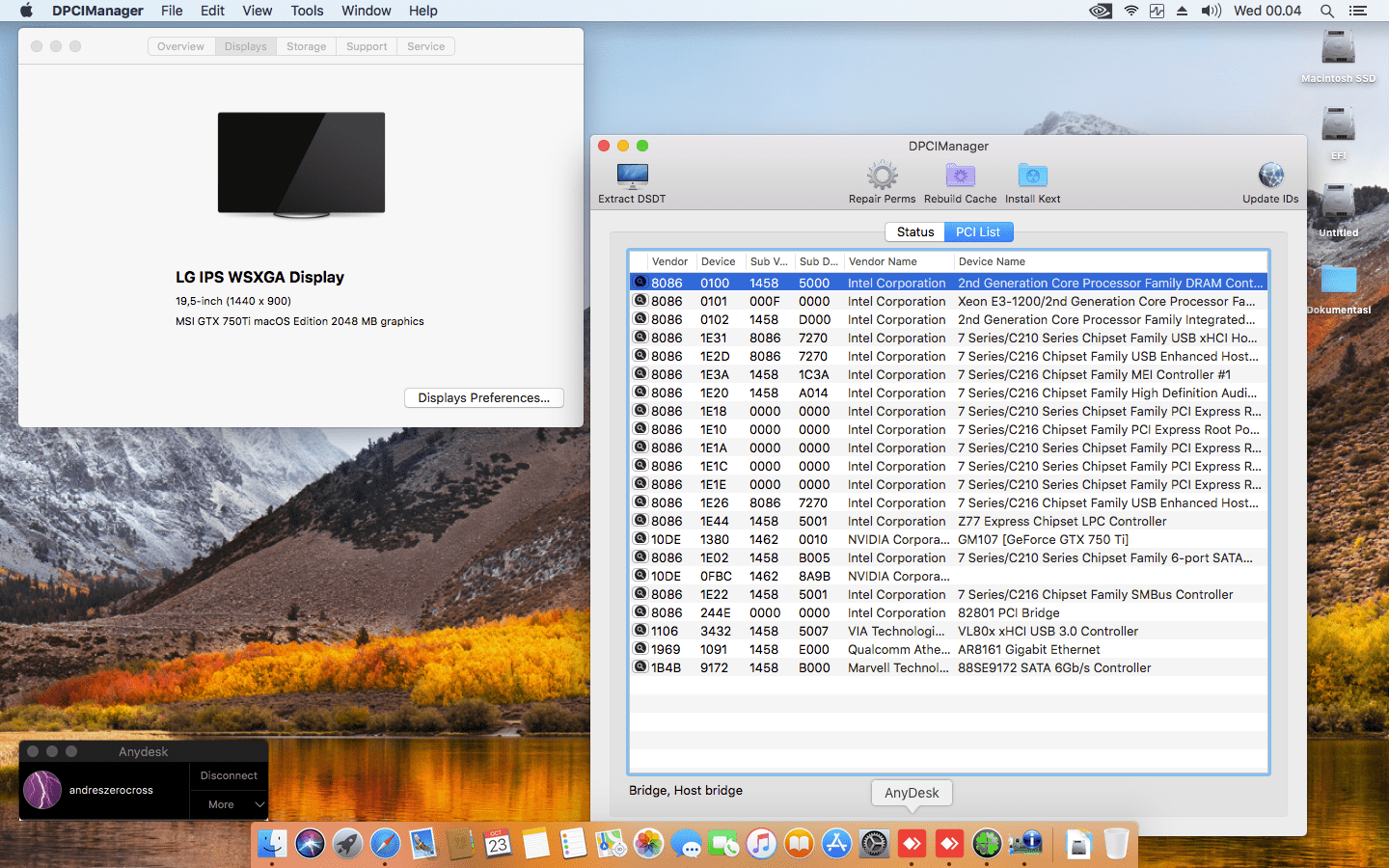The image size is (1389, 868).
Task: Click the Update IDs globe icon
Action: [1270, 176]
